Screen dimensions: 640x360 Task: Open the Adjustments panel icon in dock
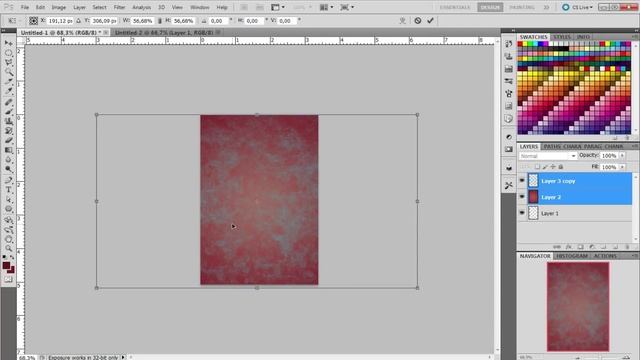pos(509,137)
